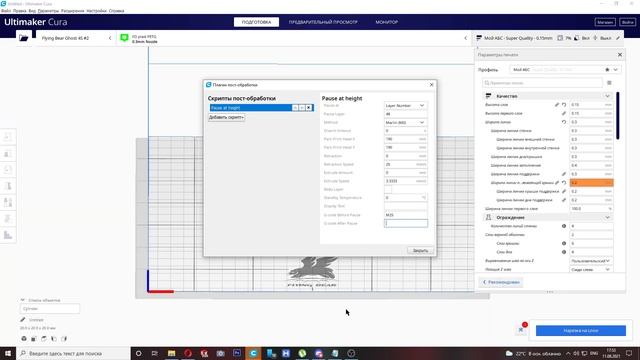Select the top view icon

tap(44, 339)
